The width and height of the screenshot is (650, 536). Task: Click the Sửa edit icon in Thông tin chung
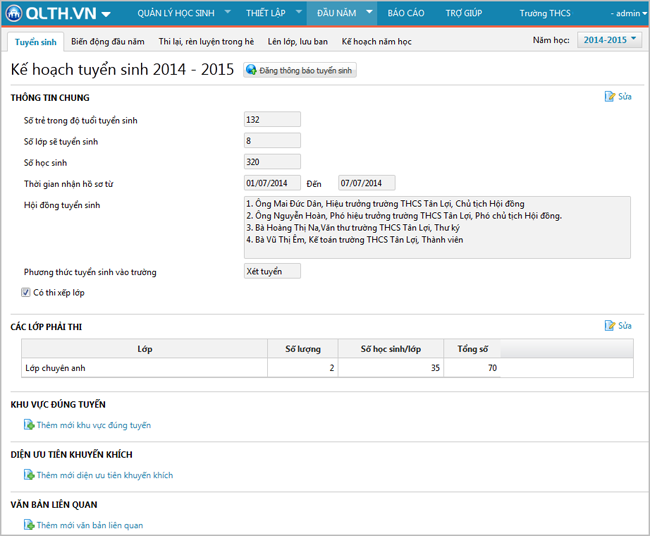point(610,97)
